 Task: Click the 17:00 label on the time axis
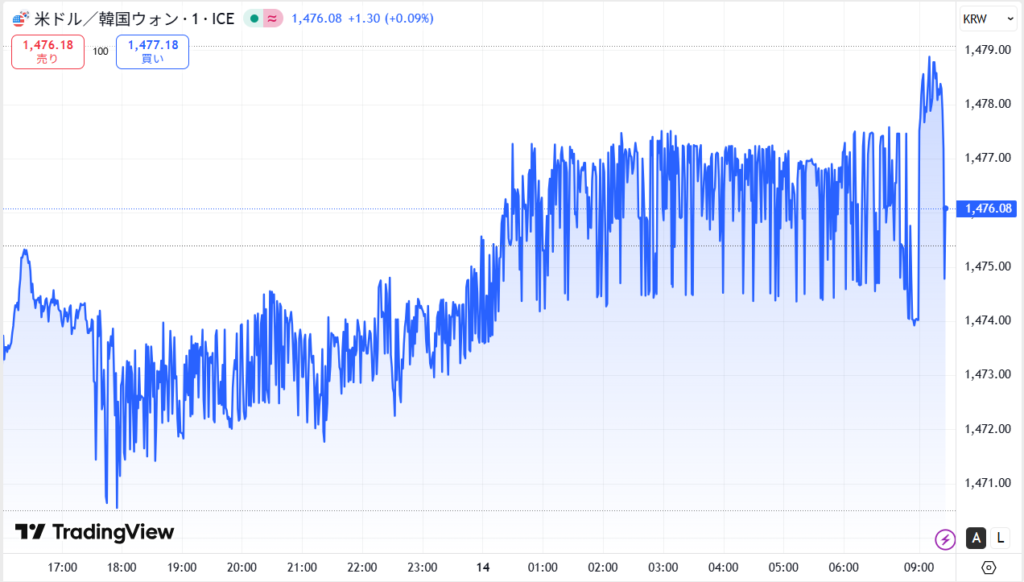point(62,567)
